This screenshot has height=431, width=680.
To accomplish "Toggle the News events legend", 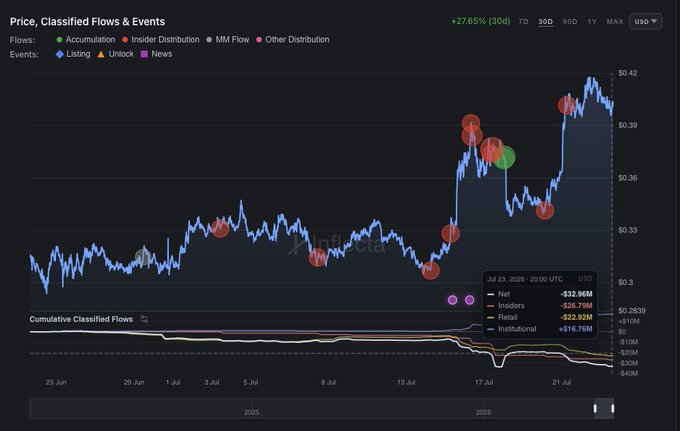I will pyautogui.click(x=157, y=54).
